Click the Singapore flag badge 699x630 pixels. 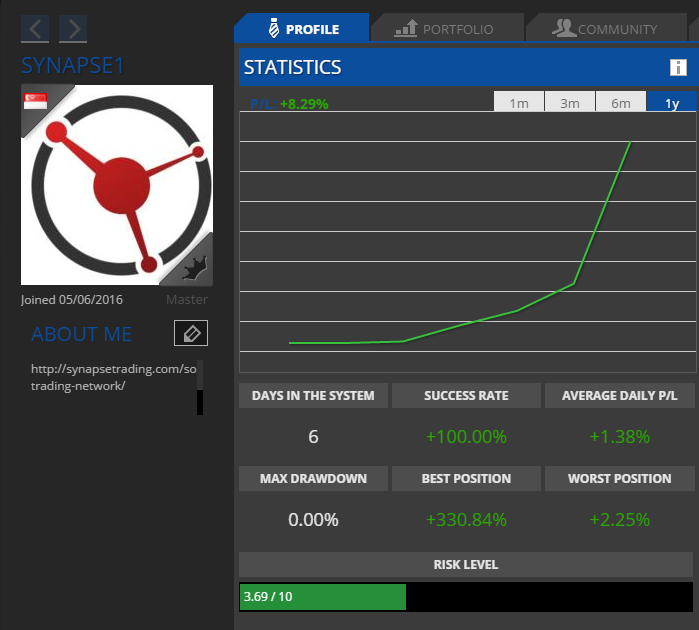pyautogui.click(x=36, y=101)
